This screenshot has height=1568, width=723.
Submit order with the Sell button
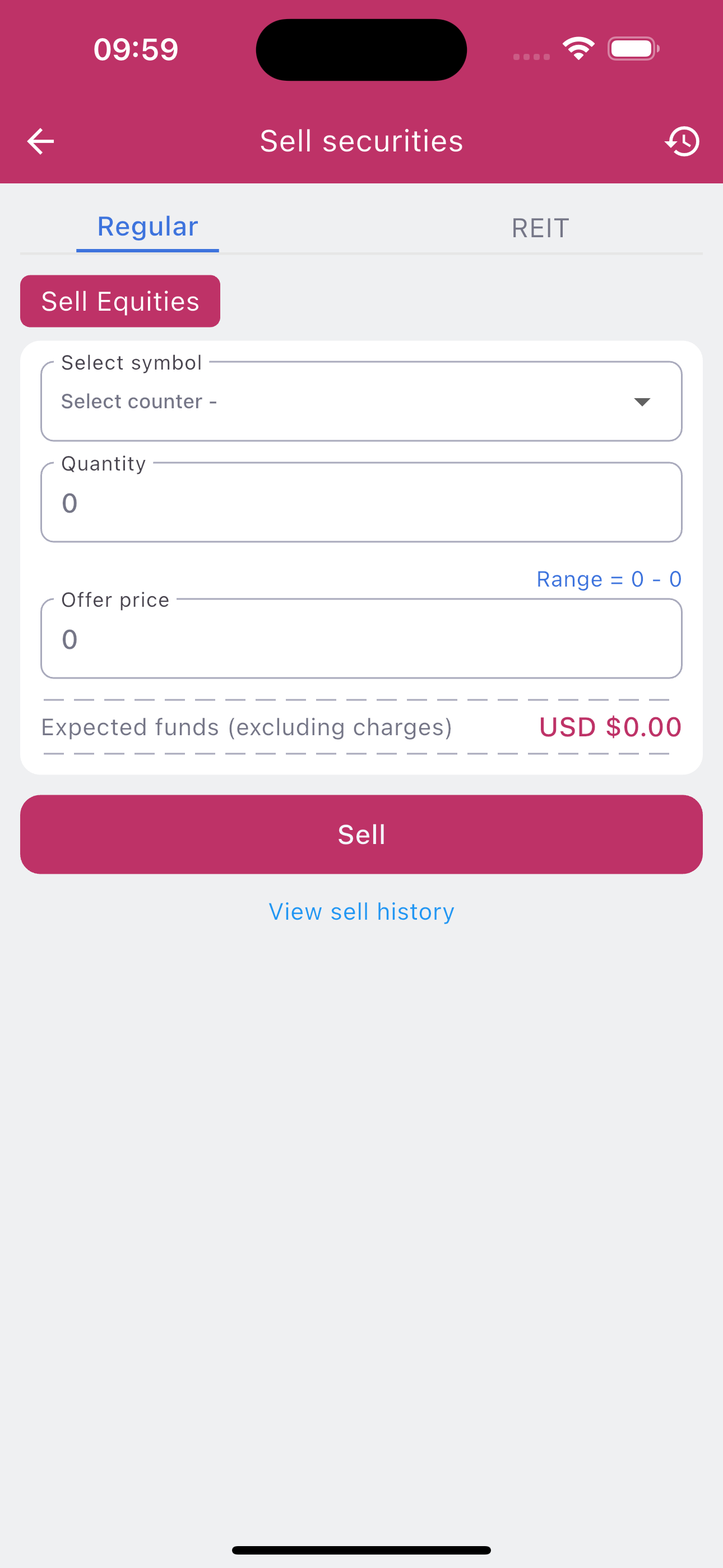361,834
